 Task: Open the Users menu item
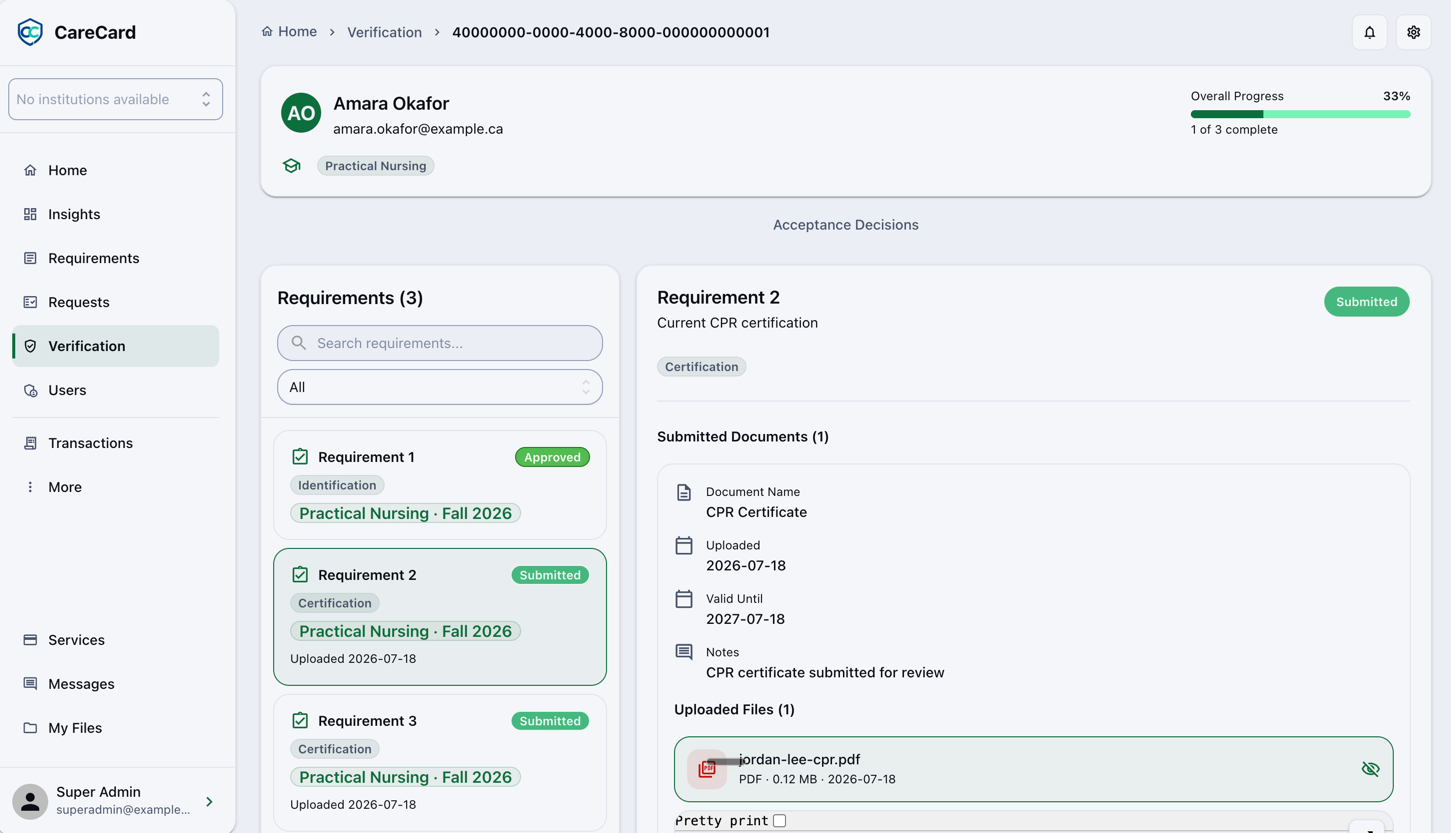coord(115,390)
